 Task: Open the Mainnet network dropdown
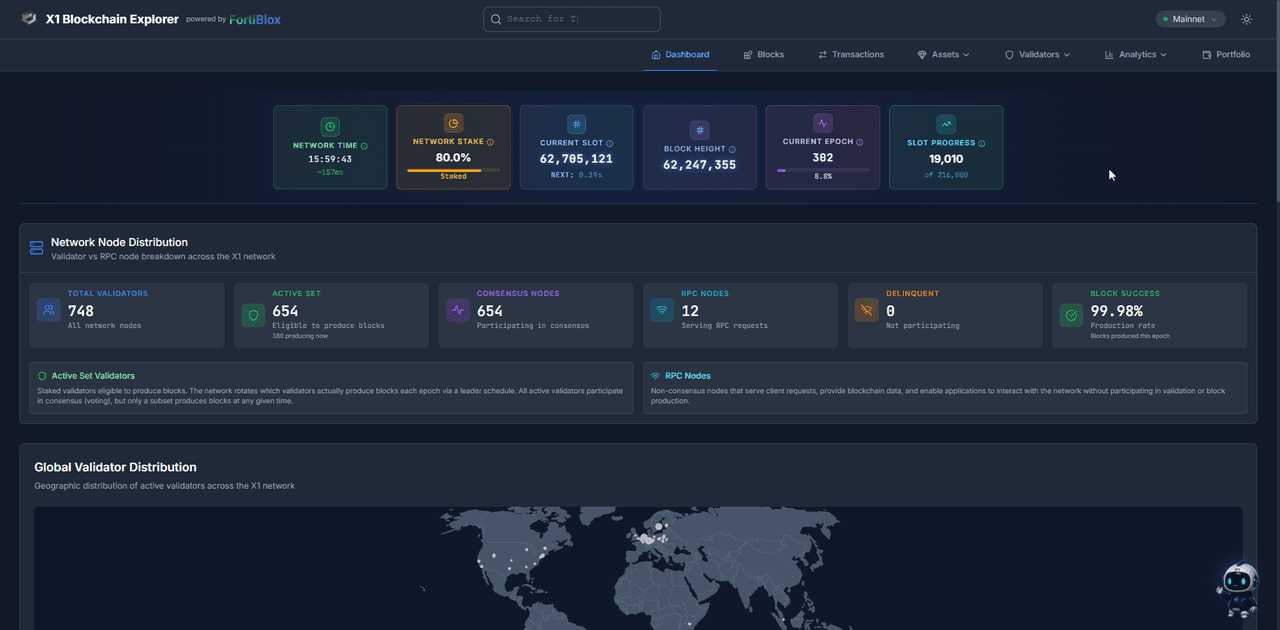tap(1190, 19)
